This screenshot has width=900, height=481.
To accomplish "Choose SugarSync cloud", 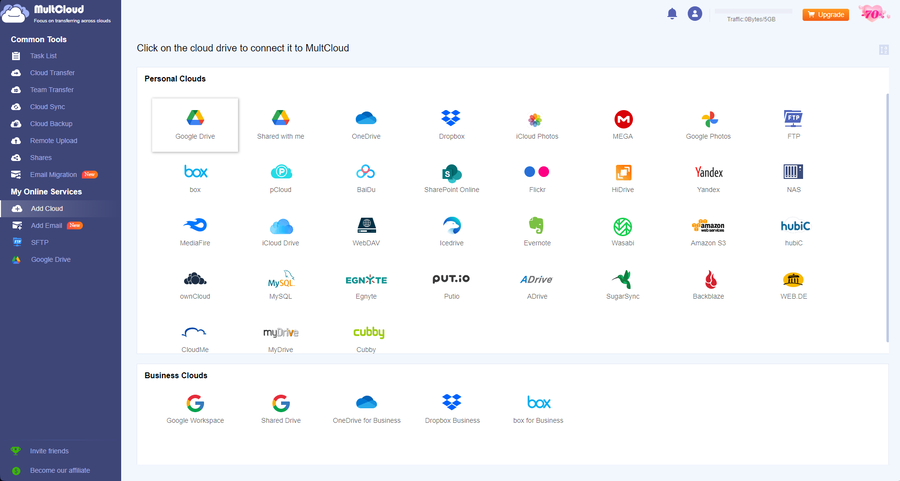I will [623, 285].
